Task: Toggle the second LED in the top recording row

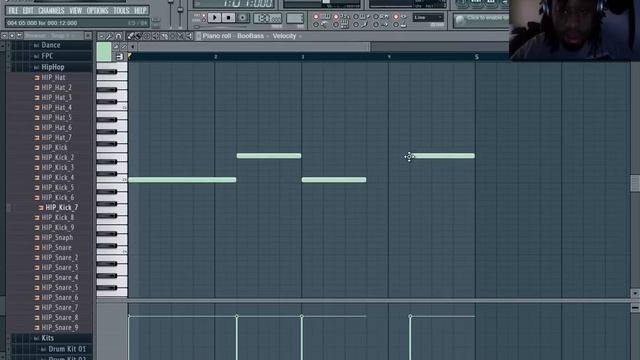Action: 336,17
